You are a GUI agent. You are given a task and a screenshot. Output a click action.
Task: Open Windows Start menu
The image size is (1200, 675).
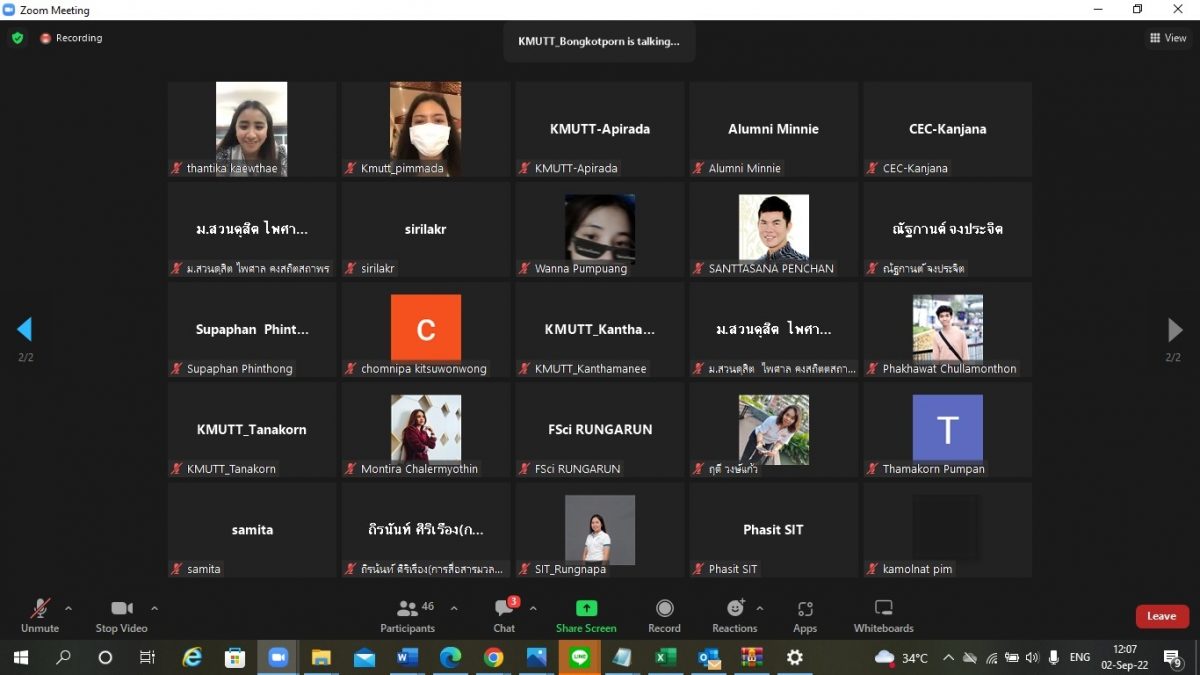click(19, 658)
